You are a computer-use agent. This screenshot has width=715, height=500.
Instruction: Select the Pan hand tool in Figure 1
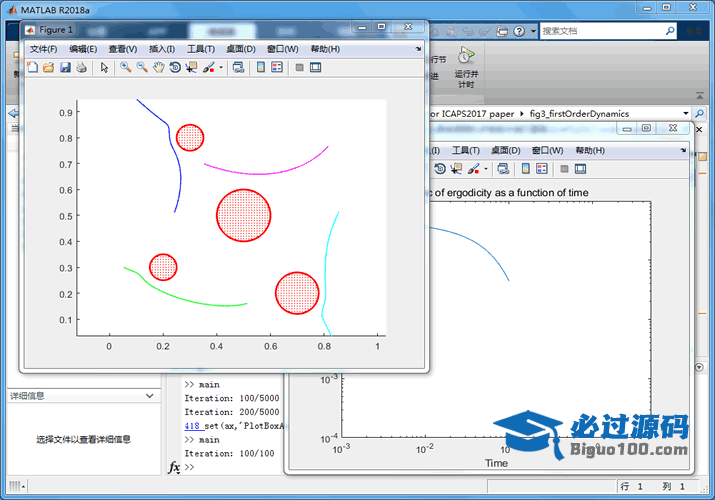click(158, 67)
